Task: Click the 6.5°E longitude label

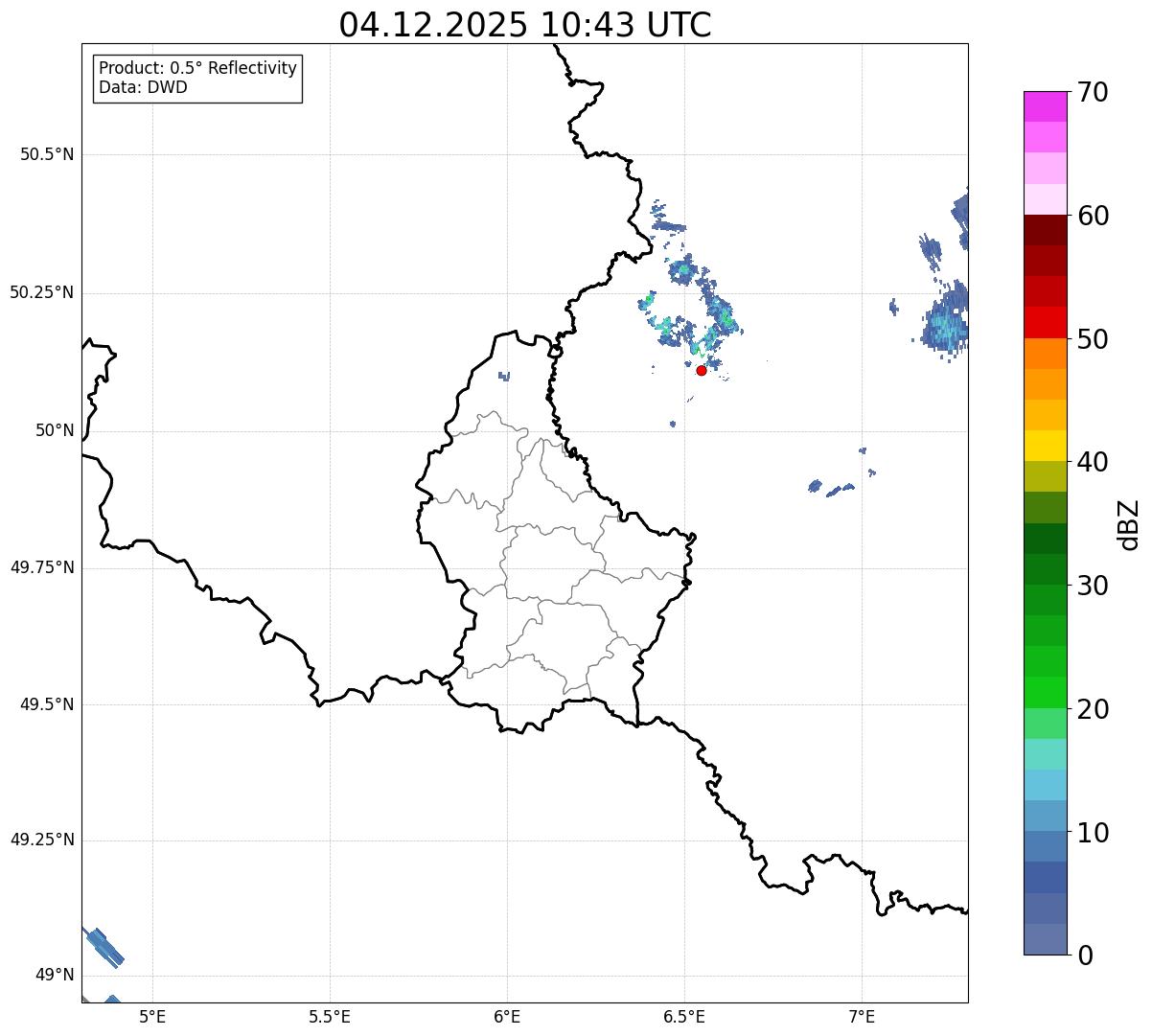Action: (684, 1017)
